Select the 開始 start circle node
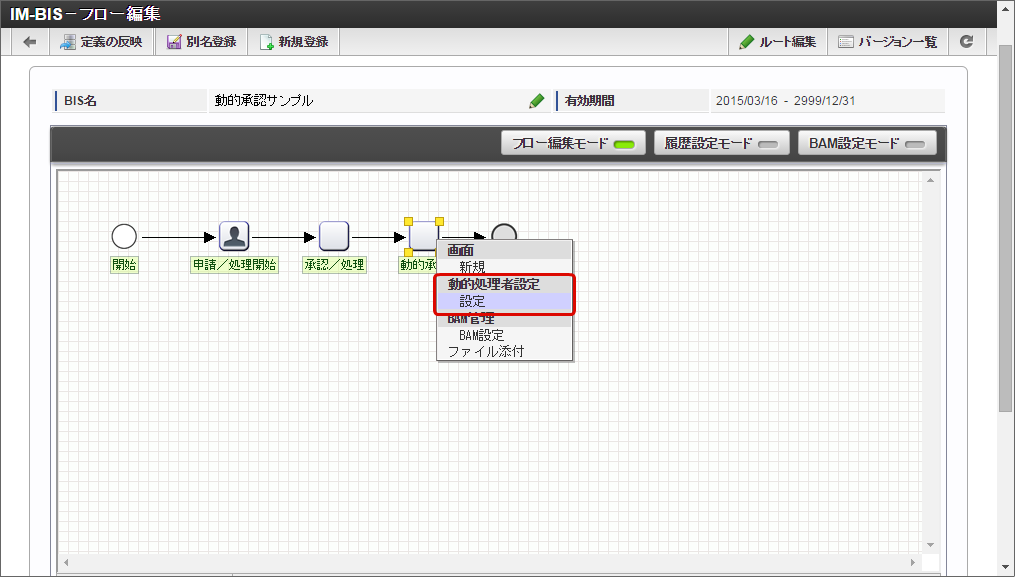The image size is (1015, 577). point(124,236)
